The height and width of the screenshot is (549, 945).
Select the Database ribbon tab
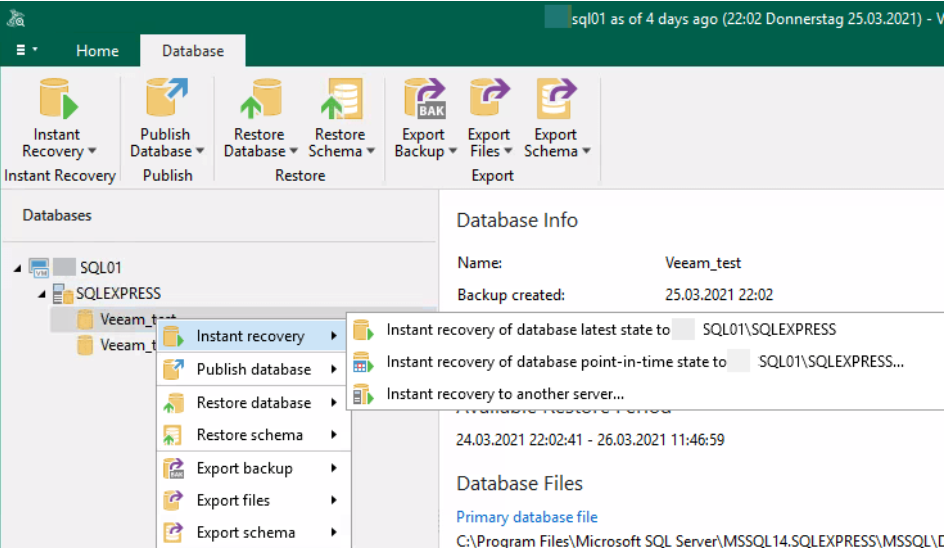[193, 51]
